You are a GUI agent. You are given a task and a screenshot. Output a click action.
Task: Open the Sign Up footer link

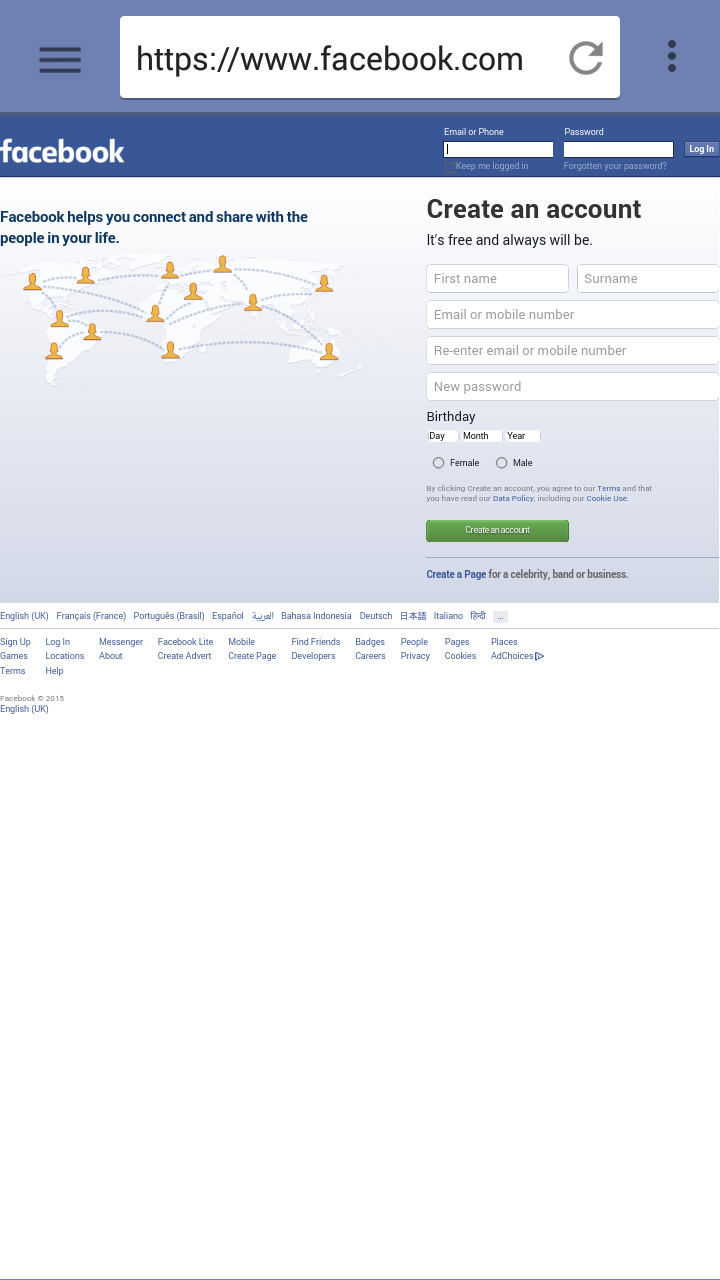[15, 642]
